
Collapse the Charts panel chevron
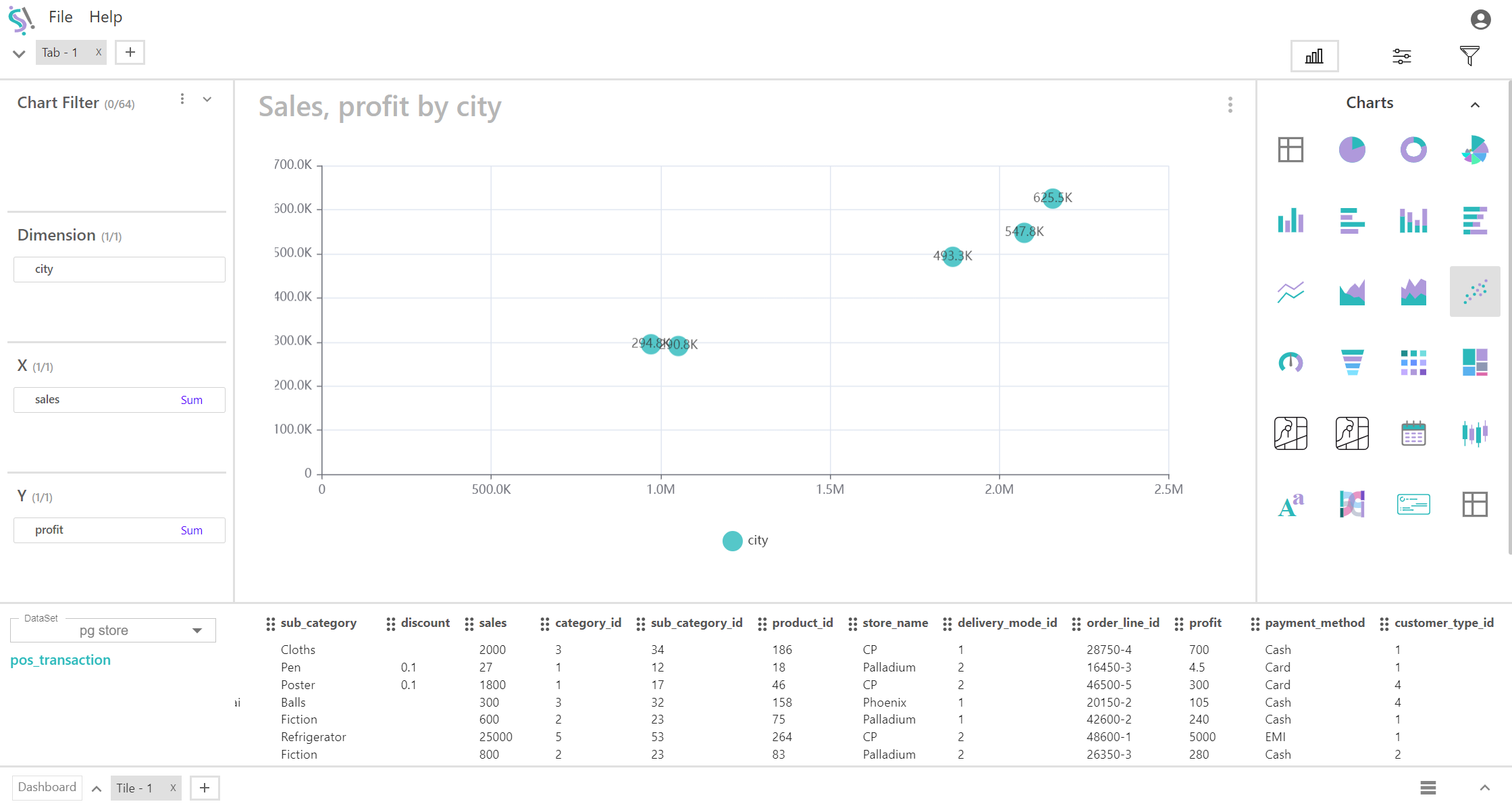click(x=1475, y=105)
